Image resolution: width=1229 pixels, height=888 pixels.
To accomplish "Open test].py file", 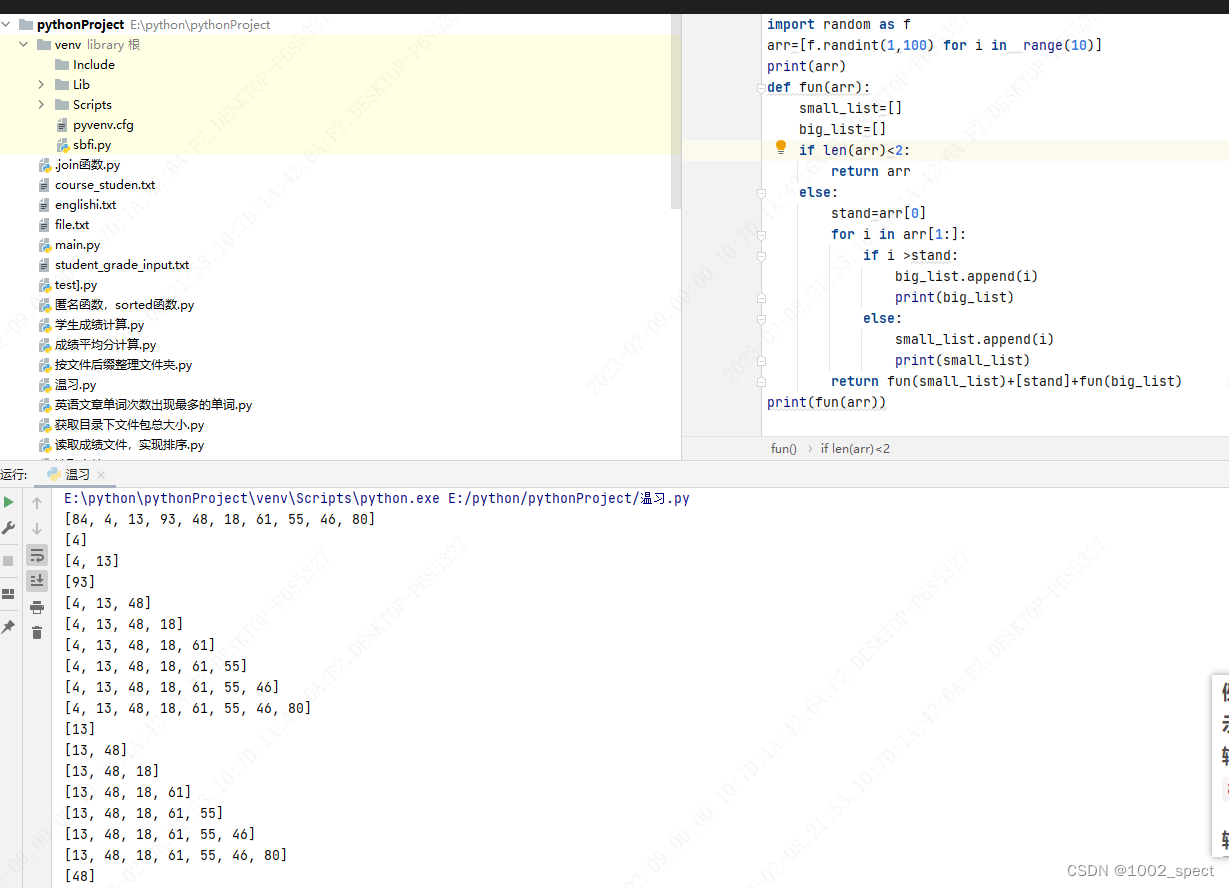I will pos(76,285).
